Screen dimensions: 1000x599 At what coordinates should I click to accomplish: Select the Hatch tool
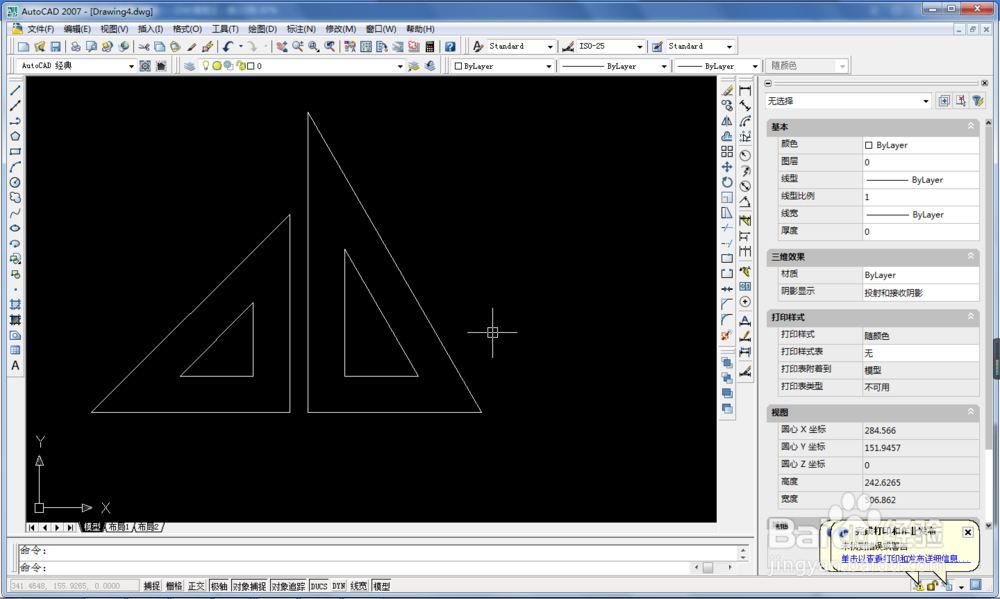point(15,304)
